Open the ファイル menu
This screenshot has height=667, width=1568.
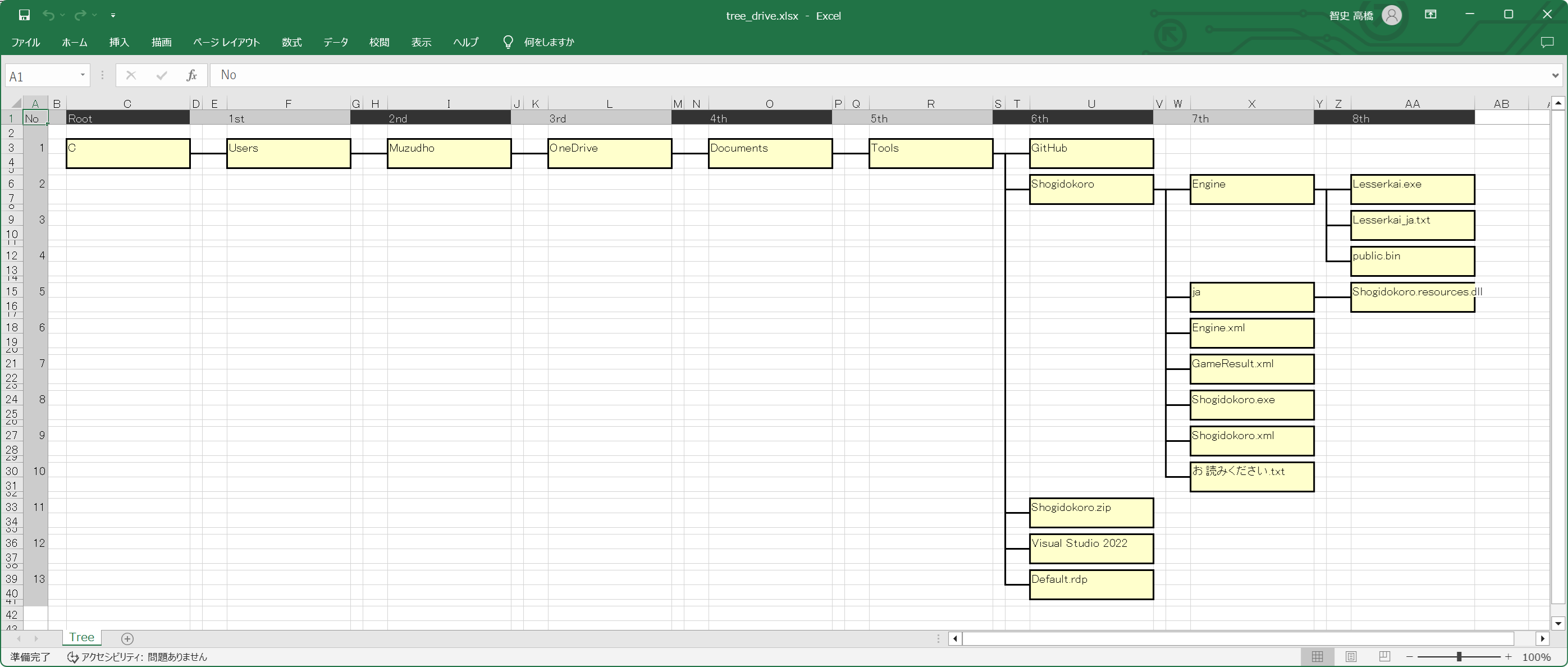tap(26, 42)
